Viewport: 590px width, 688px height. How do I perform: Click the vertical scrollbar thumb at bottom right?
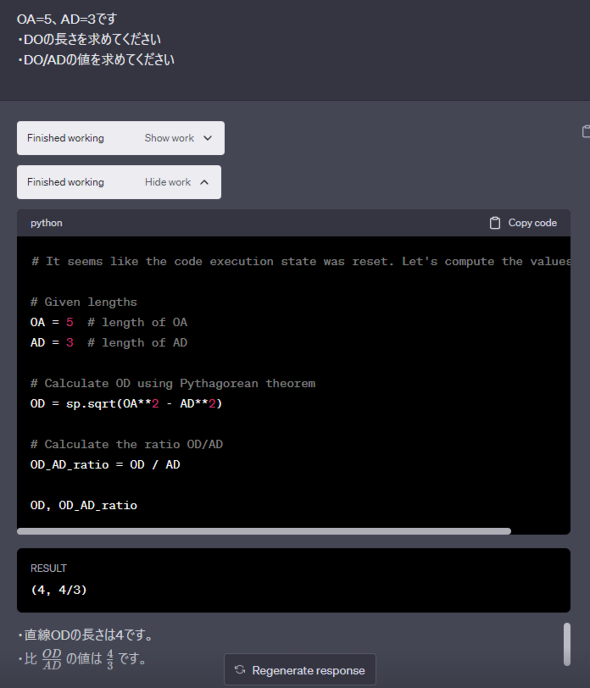[x=567, y=644]
